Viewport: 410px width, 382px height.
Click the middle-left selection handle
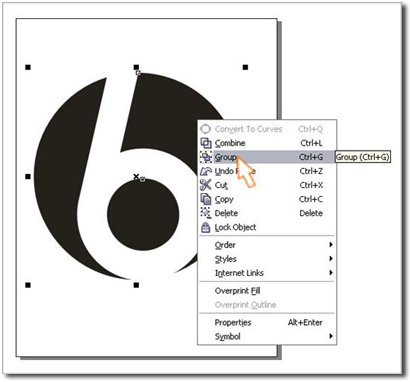28,176
